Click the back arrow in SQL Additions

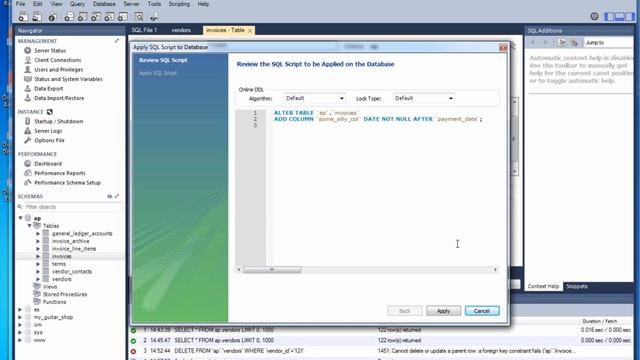coord(533,42)
